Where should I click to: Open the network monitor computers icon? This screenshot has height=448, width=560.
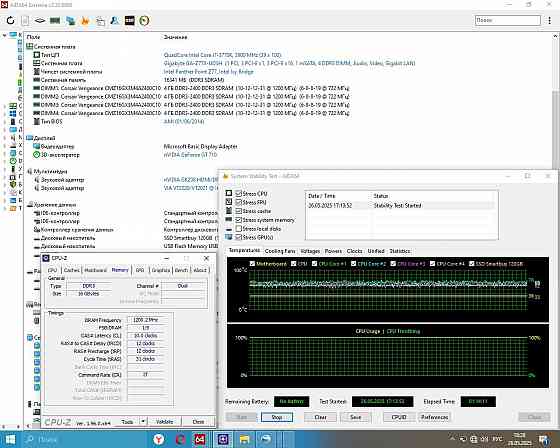click(70, 20)
